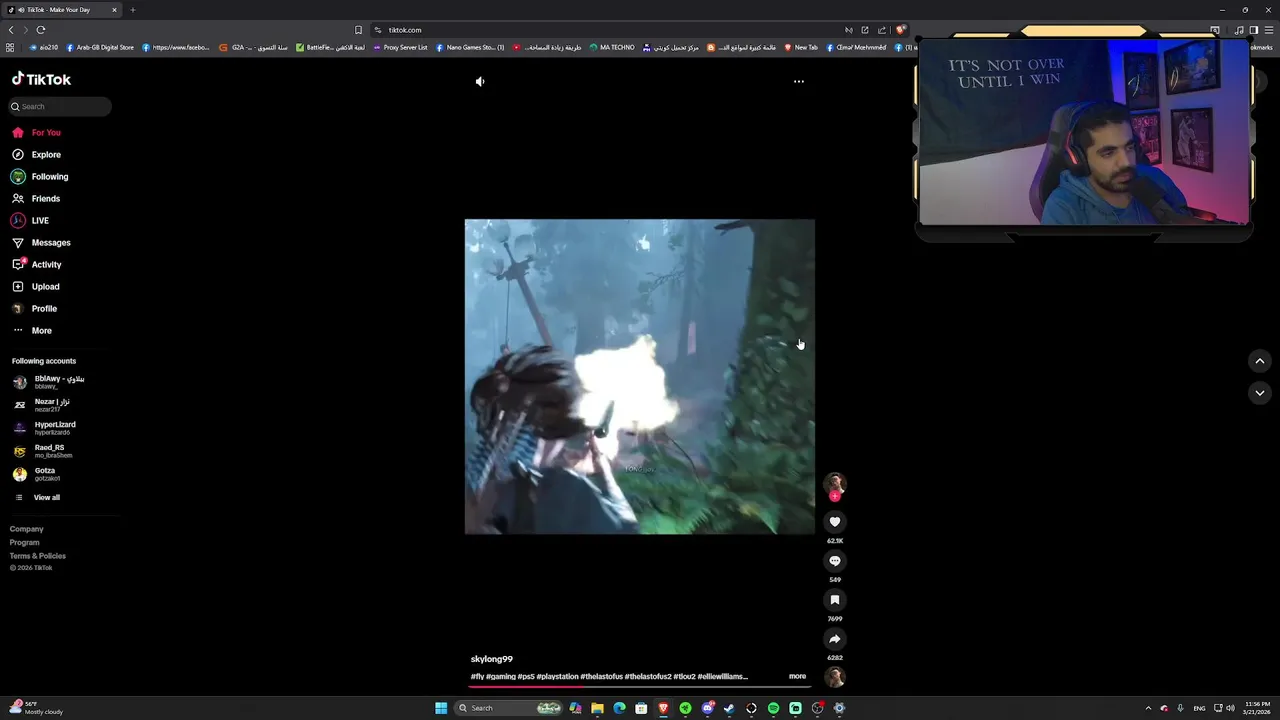Screen dimensions: 1280x720
Task: Click the TikTok logo
Action: [41, 79]
